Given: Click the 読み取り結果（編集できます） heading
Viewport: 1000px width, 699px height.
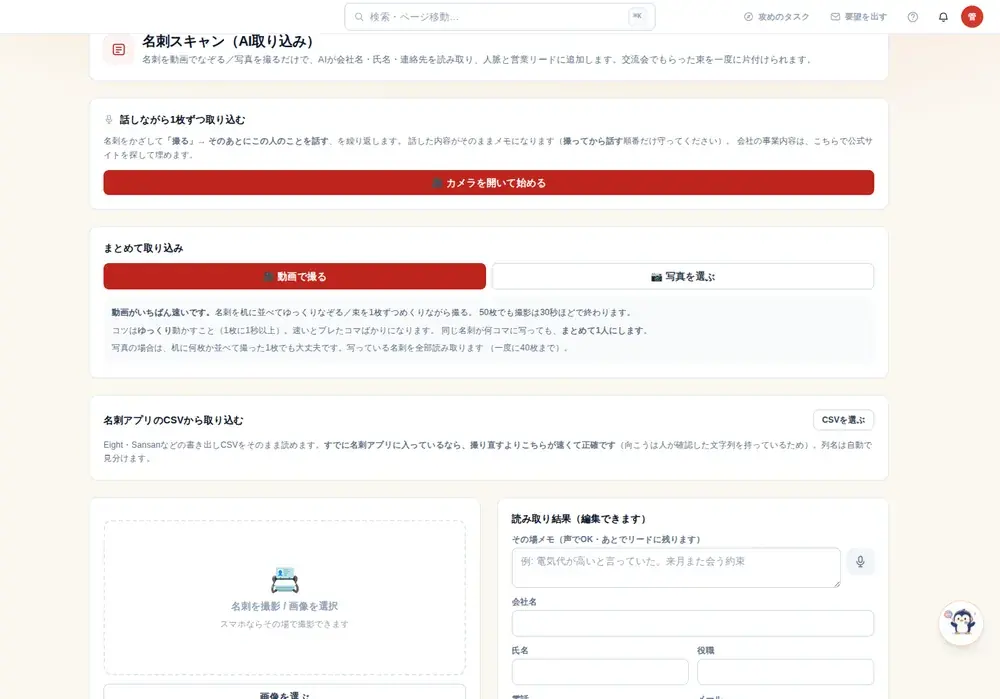Looking at the screenshot, I should tap(579, 519).
